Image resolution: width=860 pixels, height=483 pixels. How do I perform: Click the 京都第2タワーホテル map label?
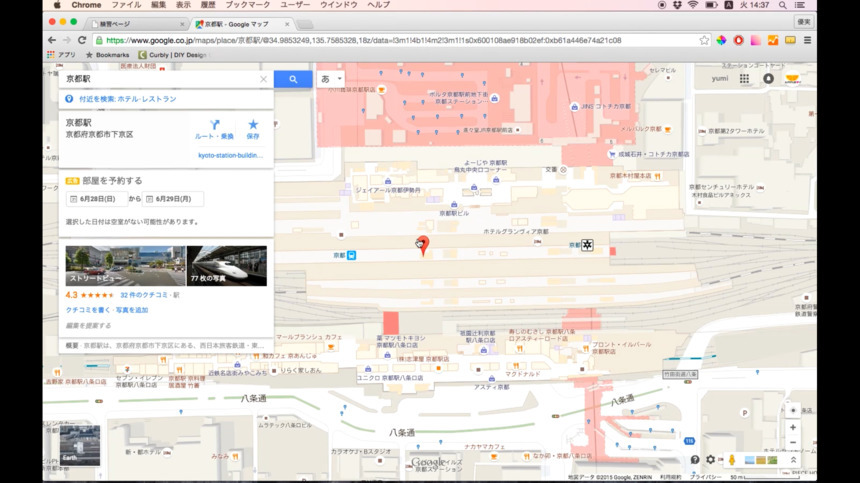coord(736,131)
